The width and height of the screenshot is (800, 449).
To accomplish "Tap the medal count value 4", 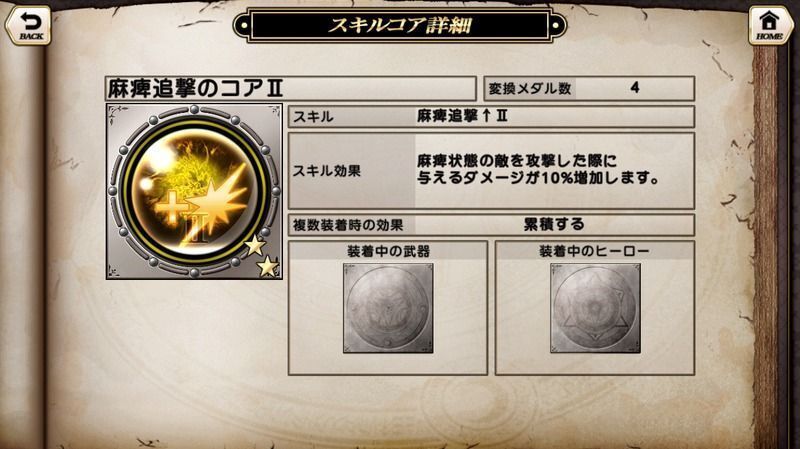I will tap(635, 88).
